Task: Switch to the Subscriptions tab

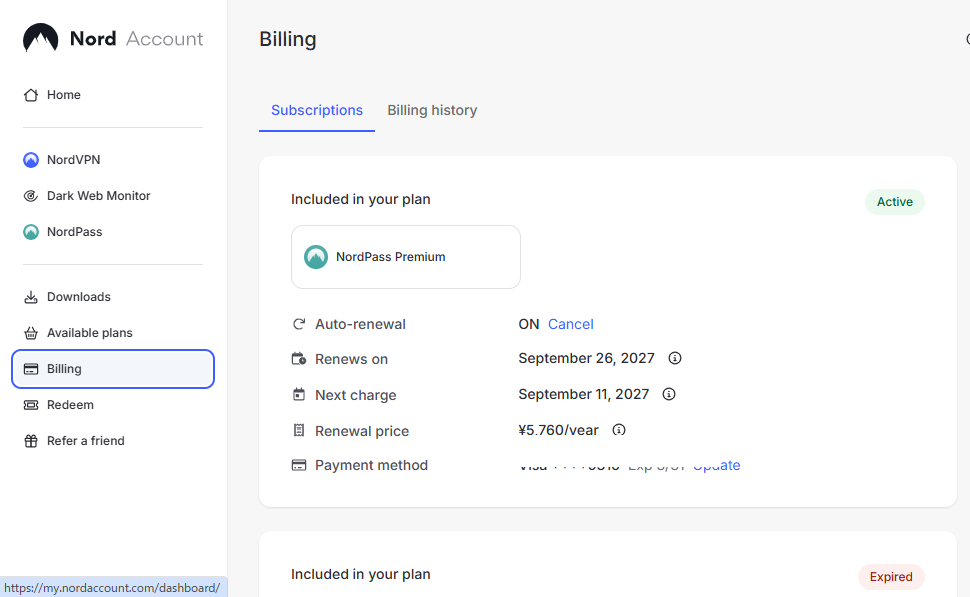Action: pos(317,110)
